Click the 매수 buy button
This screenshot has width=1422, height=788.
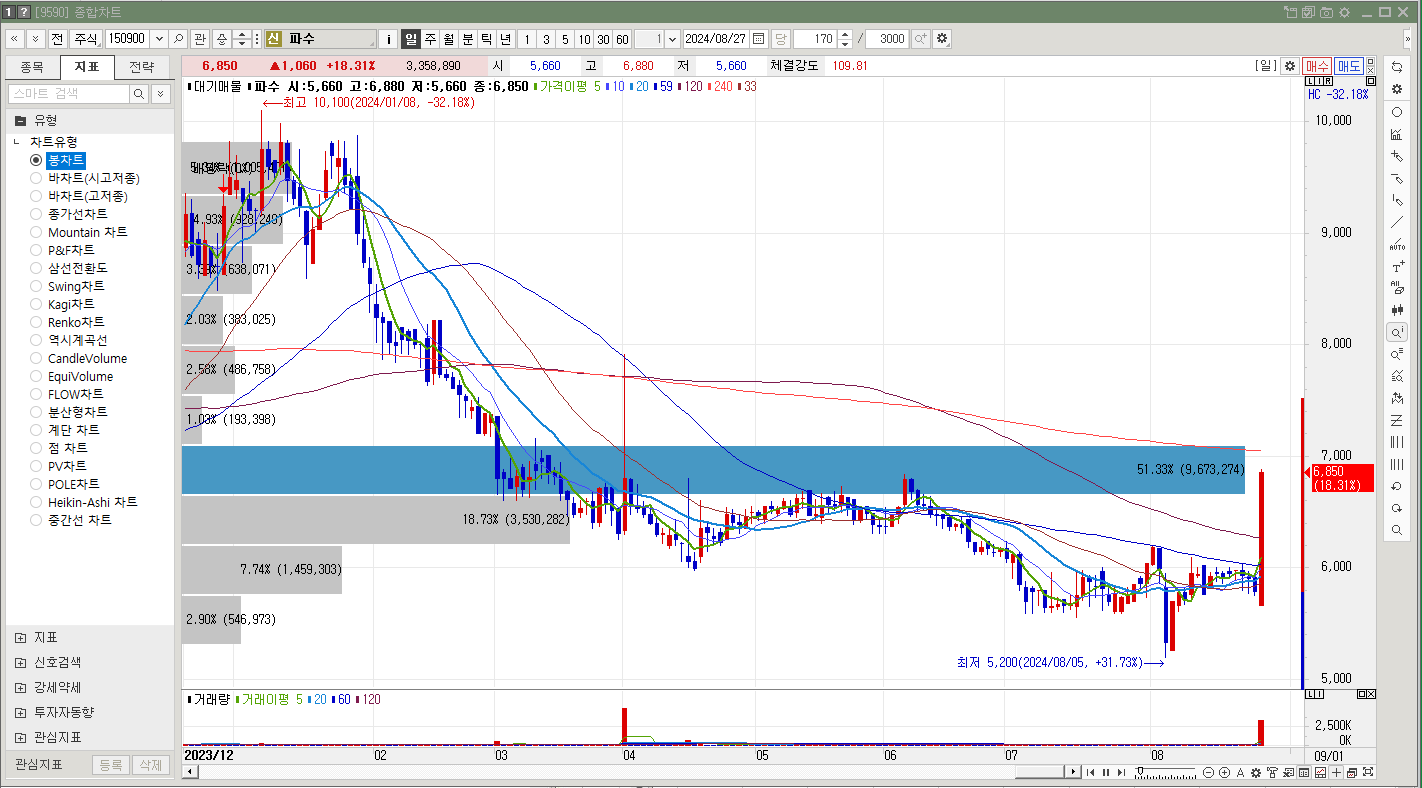point(1317,65)
